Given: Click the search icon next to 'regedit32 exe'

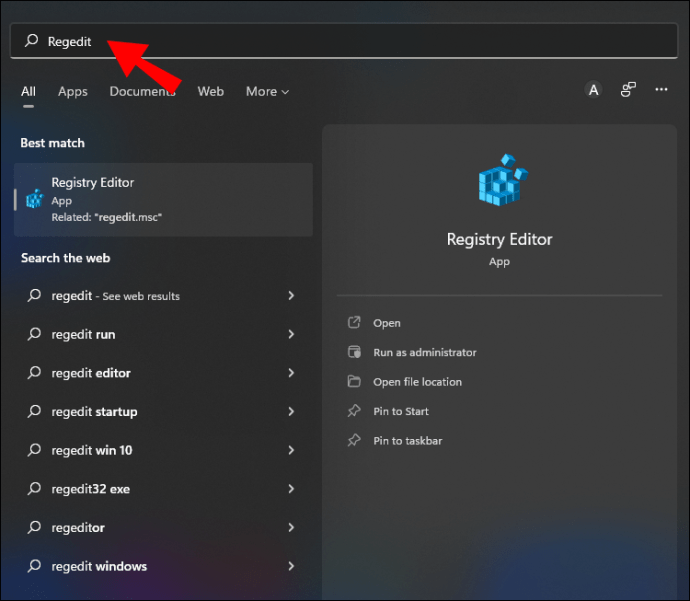Looking at the screenshot, I should pos(34,489).
